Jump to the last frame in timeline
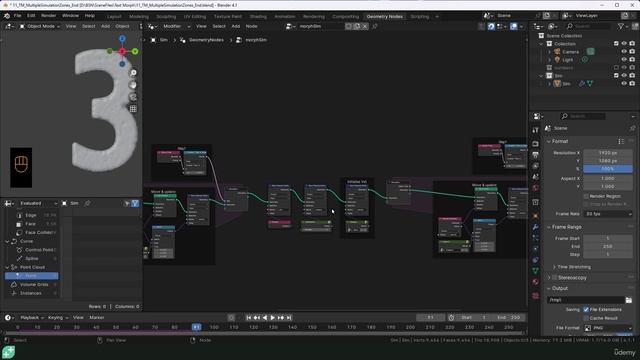The image size is (640, 360). point(289,318)
